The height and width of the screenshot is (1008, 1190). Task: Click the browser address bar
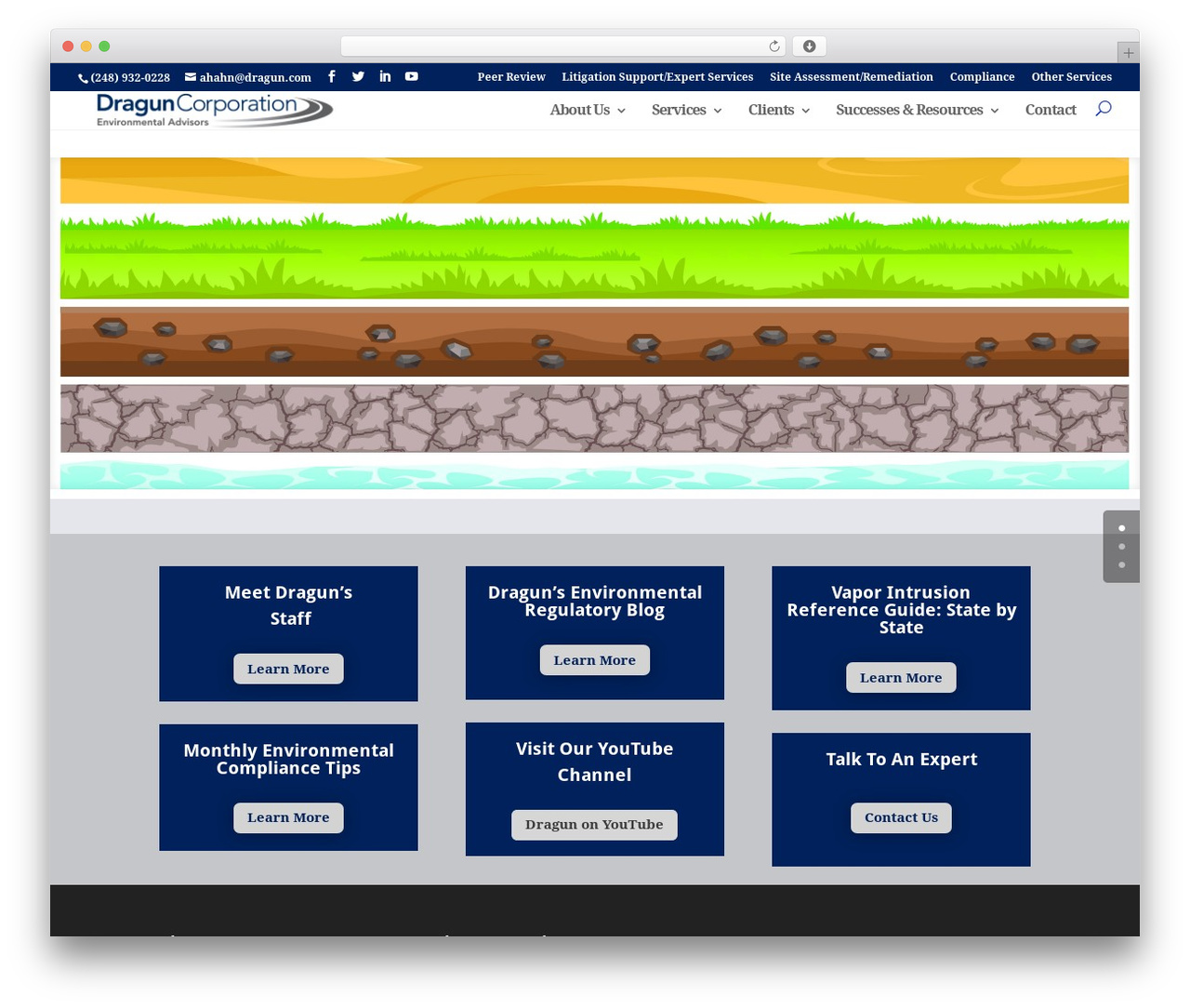coord(563,46)
